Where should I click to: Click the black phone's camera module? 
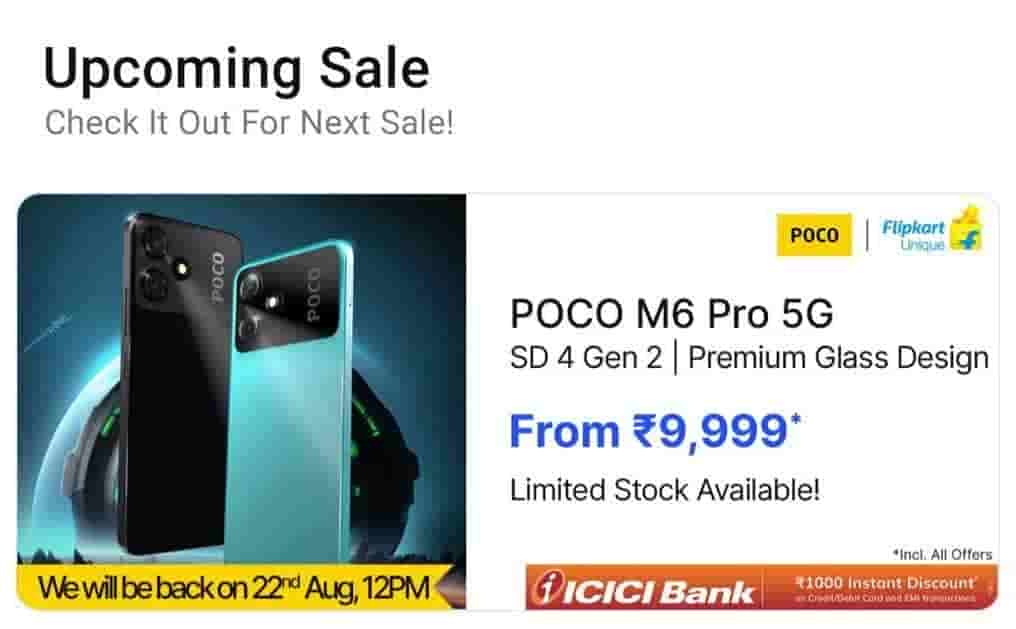click(x=156, y=264)
